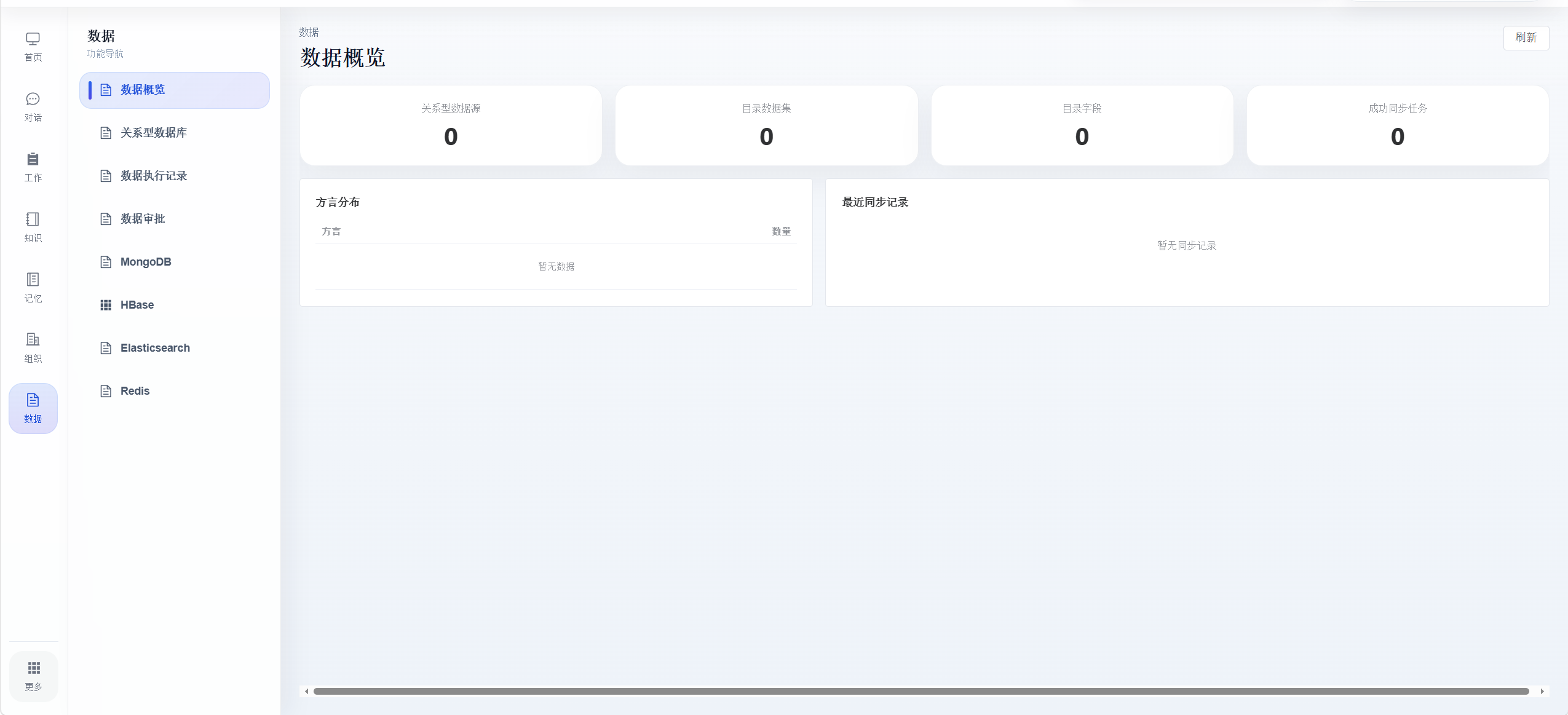Screen dimensions: 1568x715
Task: Open the 数据审批 menu item
Action: 175,219
